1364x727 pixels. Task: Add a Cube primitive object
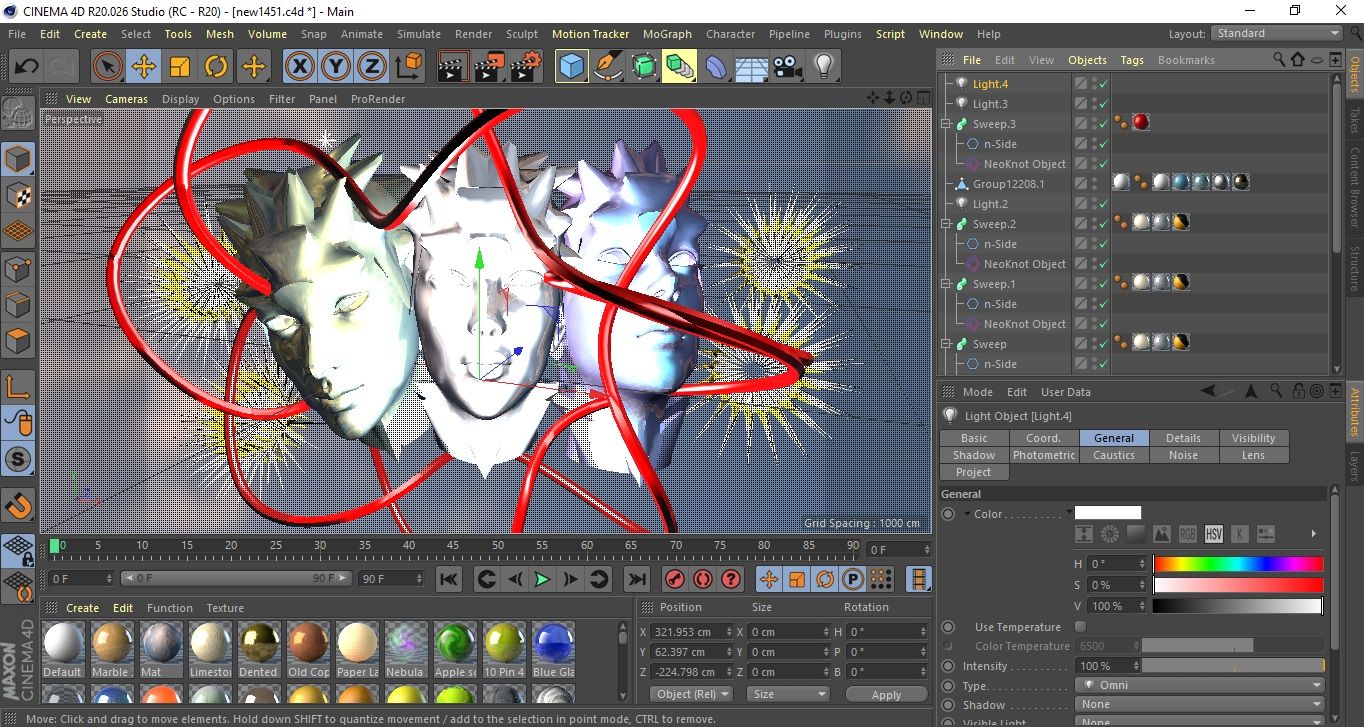coord(572,67)
